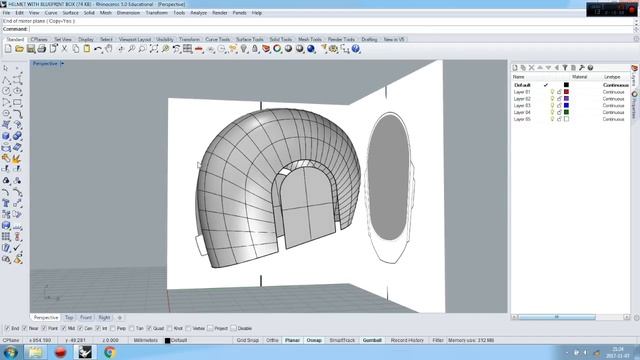Toggle lock icon of Layer 03
Screen dimensions: 640x360
click(559, 106)
